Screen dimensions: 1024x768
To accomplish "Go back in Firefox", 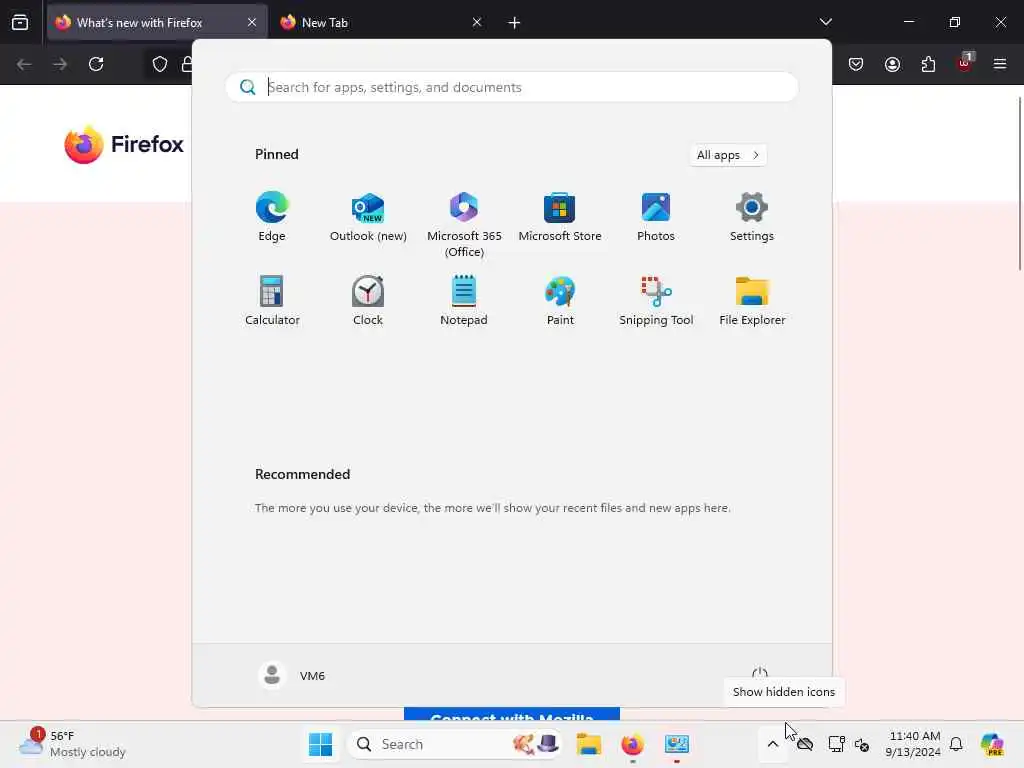I will [x=24, y=64].
